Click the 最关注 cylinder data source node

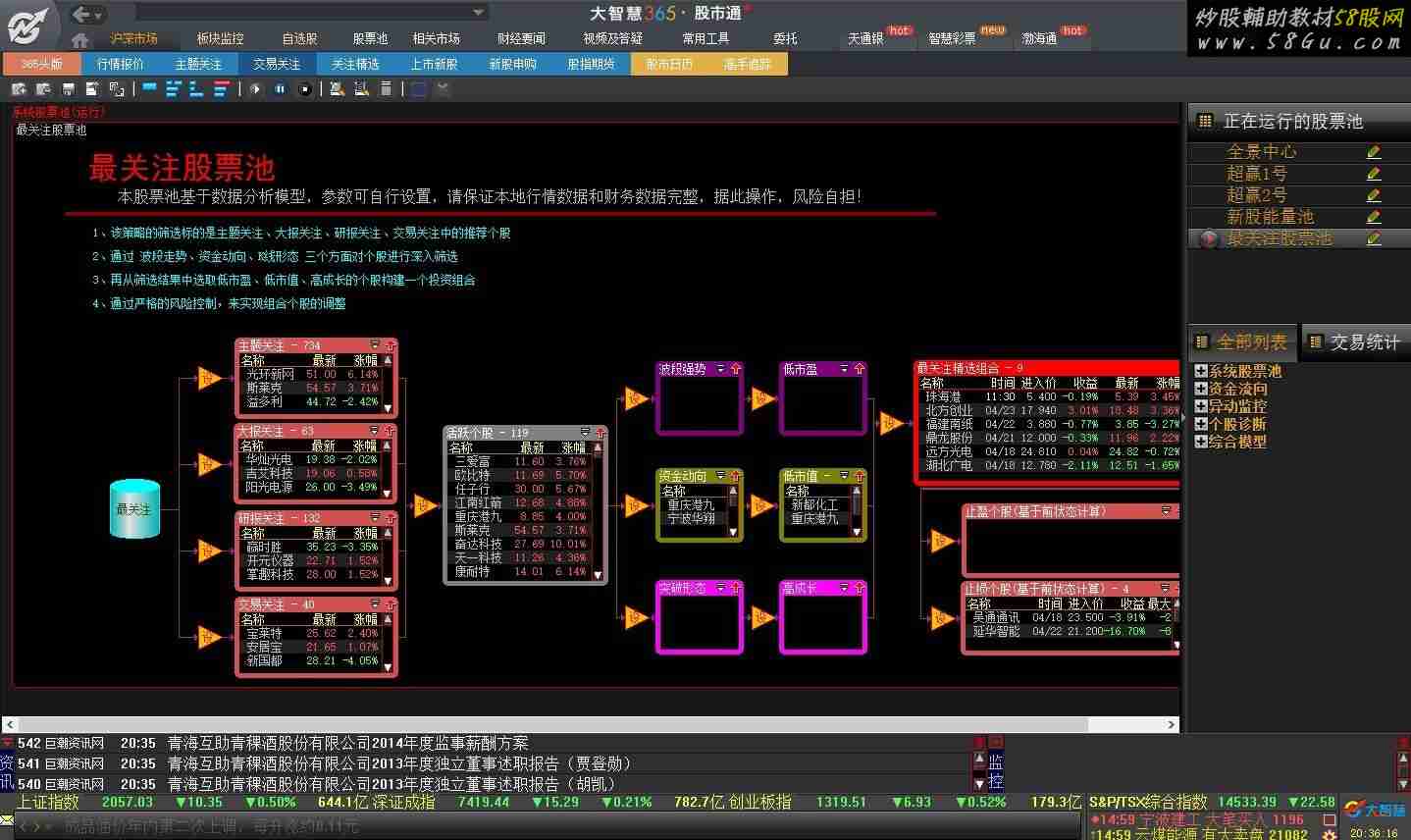[134, 508]
